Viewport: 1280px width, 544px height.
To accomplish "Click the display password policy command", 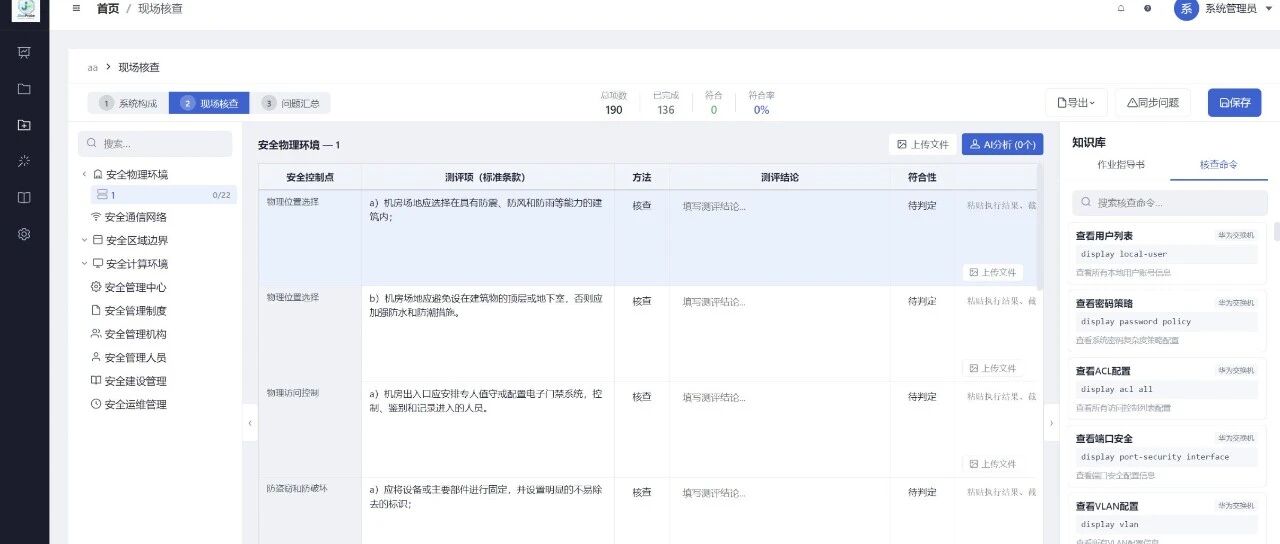I will tap(1135, 321).
